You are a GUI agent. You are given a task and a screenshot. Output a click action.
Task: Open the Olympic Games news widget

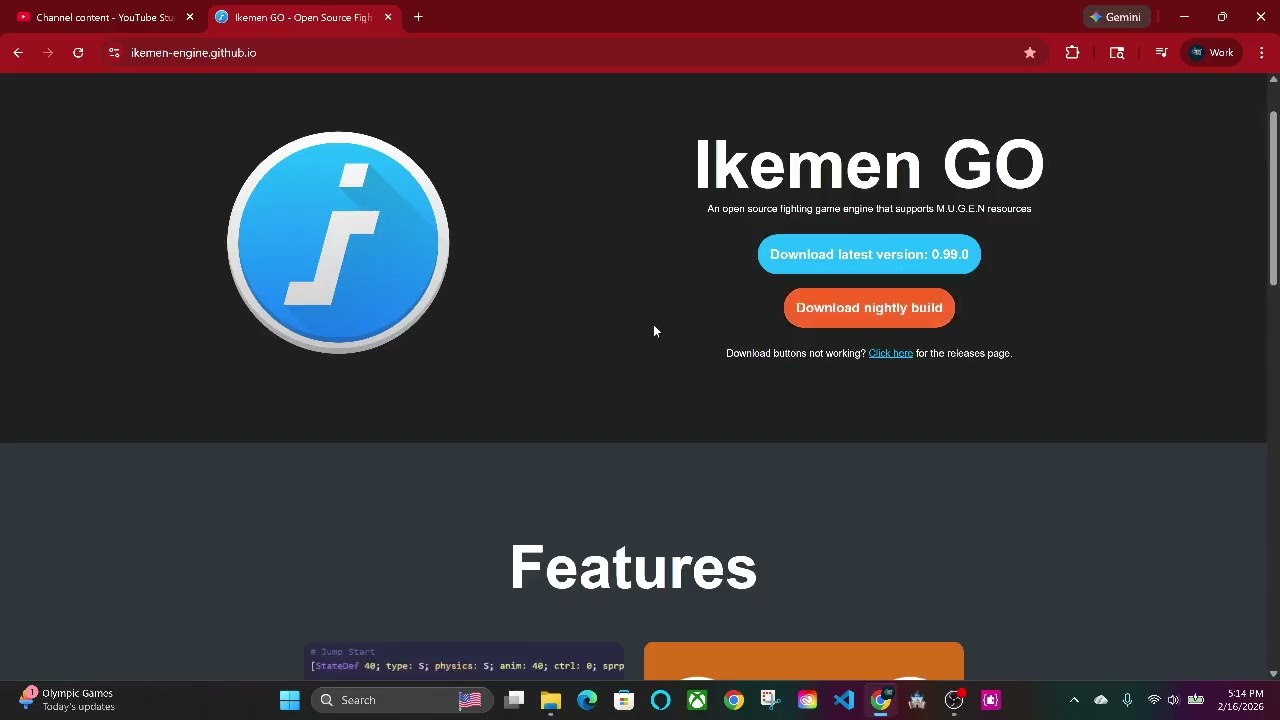(68, 700)
